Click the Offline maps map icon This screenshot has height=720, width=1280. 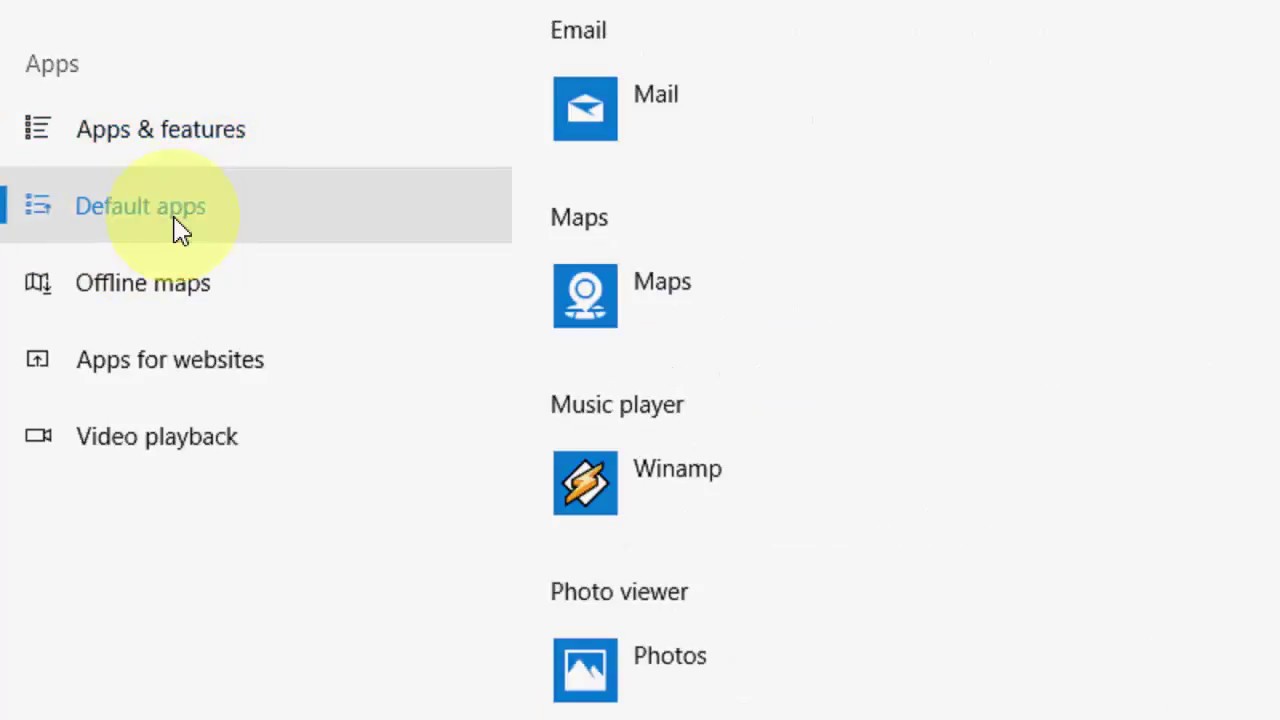[38, 282]
